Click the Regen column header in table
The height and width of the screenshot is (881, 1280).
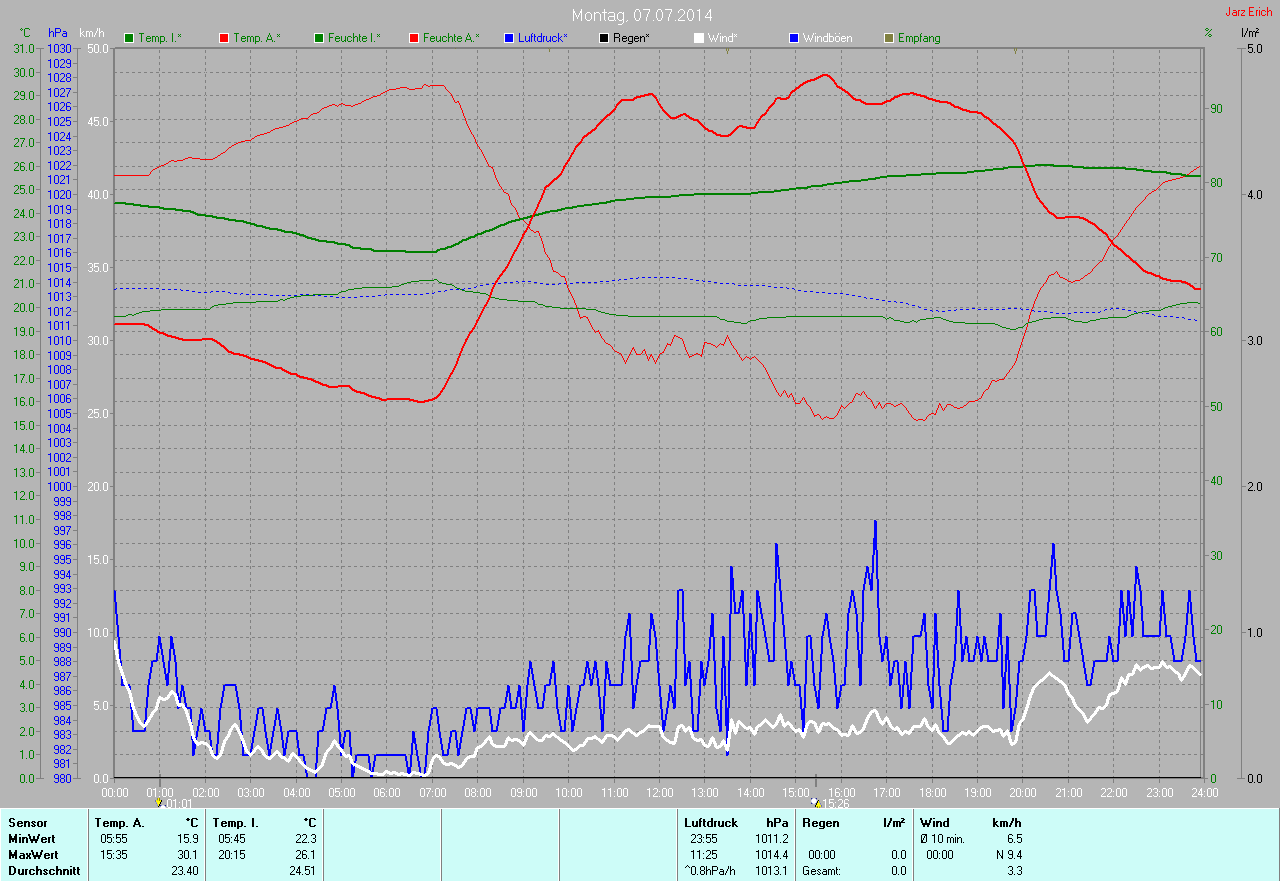tap(821, 822)
